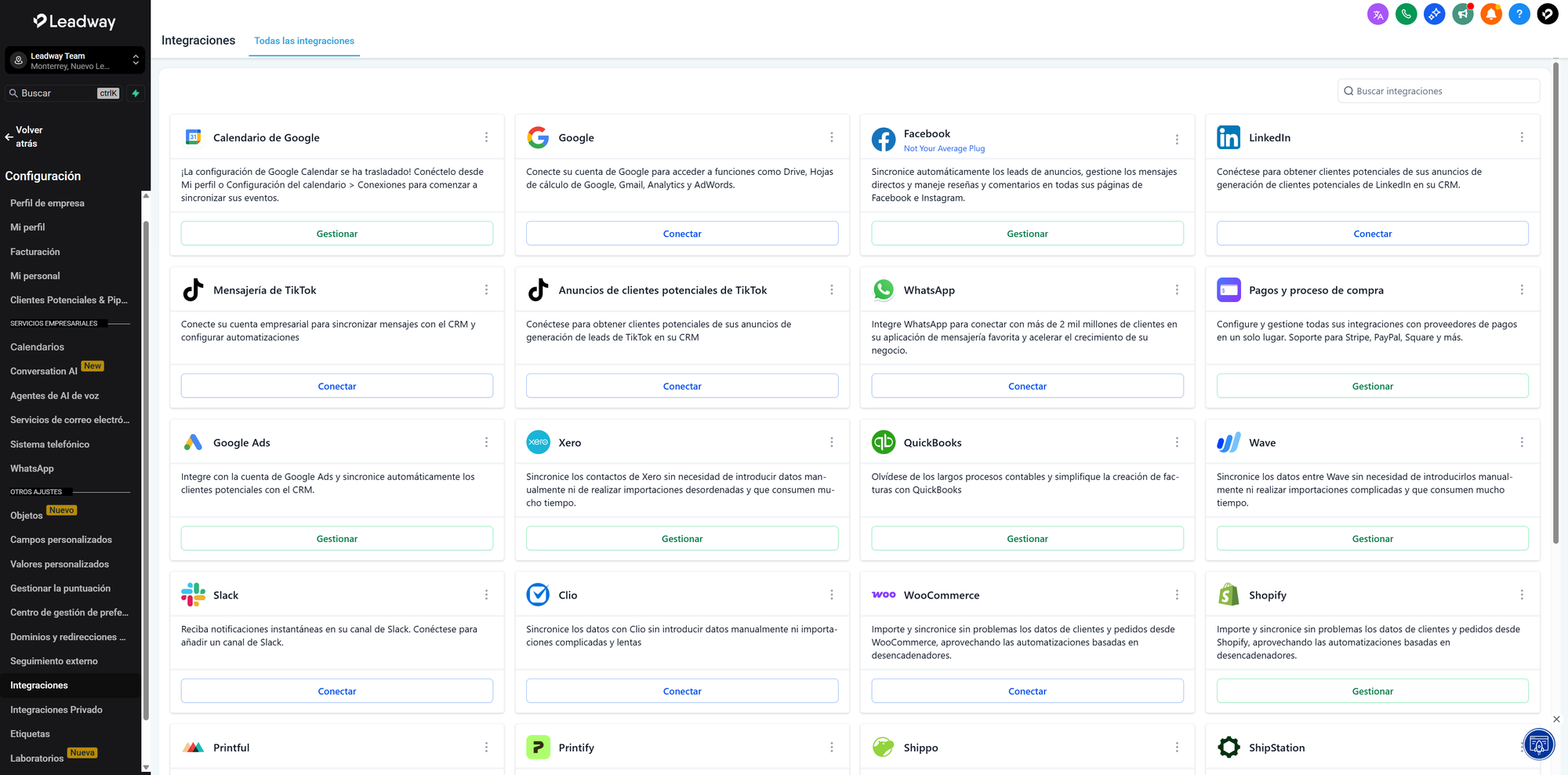The height and width of the screenshot is (775, 1568).
Task: Go to Mi perfil in sidebar
Action: click(x=27, y=227)
